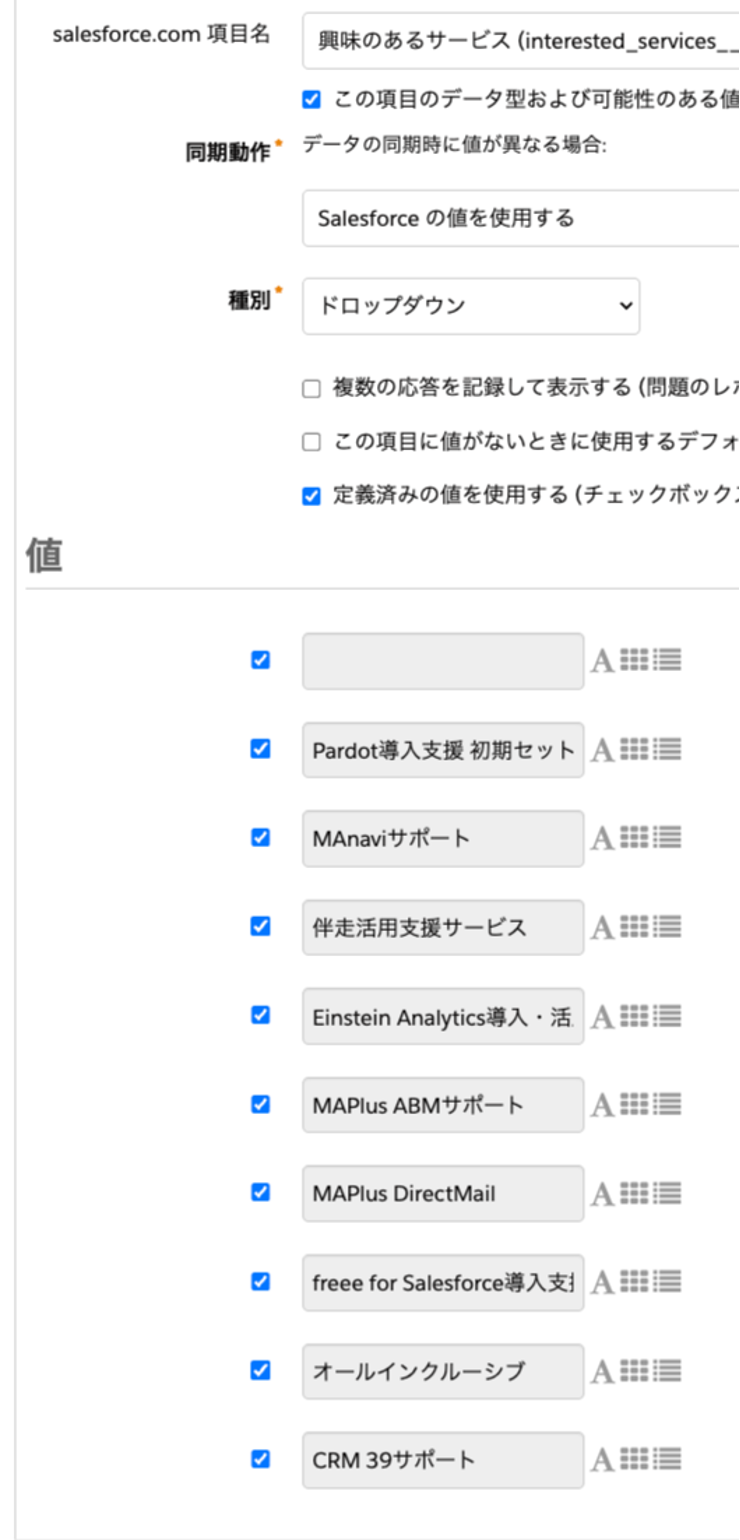Open the salesforce.com 項目名 field selector

pos(520,41)
